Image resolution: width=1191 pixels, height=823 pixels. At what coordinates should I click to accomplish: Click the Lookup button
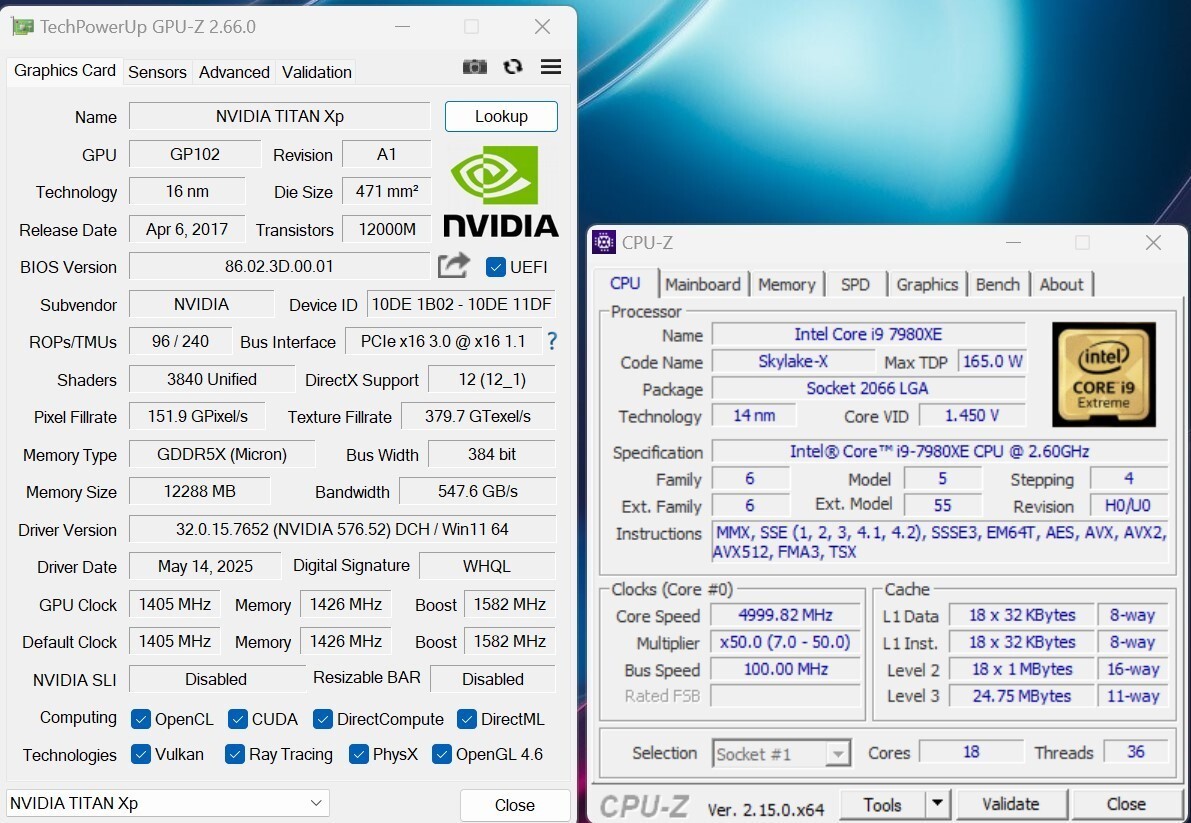(501, 116)
